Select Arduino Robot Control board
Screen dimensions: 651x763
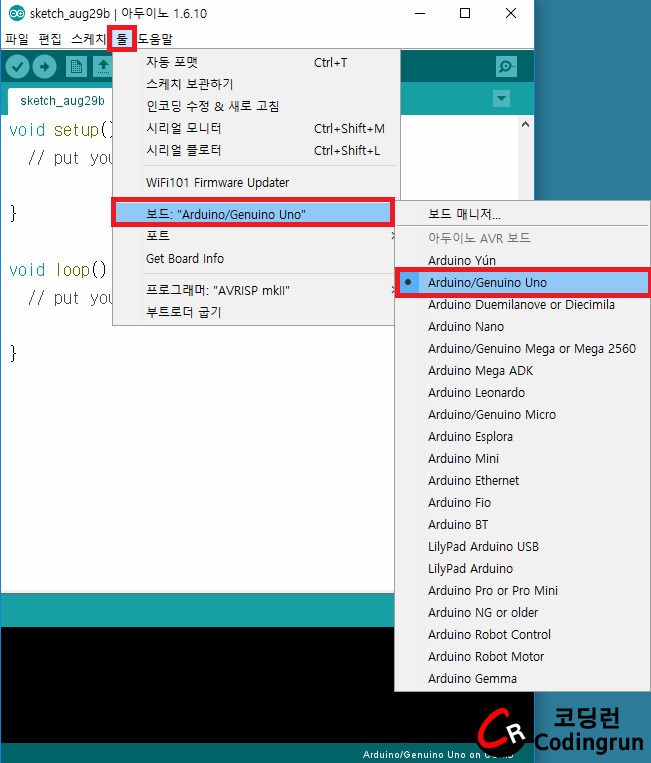pos(523,635)
